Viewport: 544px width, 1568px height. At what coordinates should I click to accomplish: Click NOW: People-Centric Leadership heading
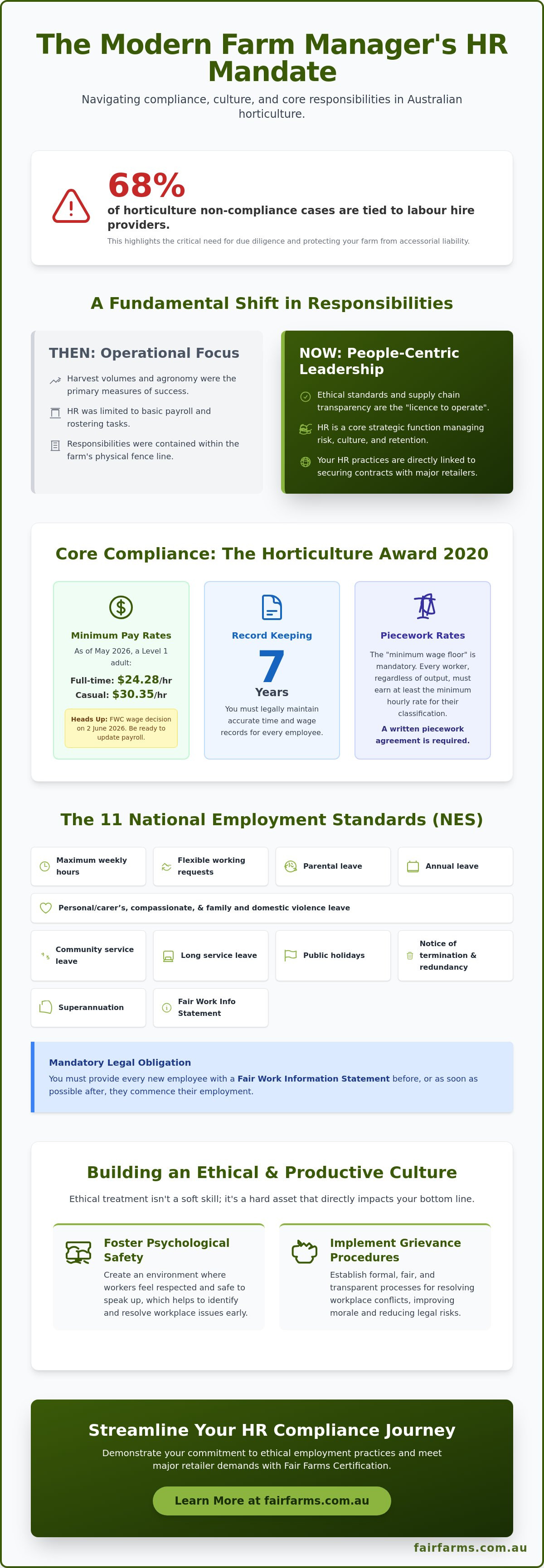[x=379, y=361]
